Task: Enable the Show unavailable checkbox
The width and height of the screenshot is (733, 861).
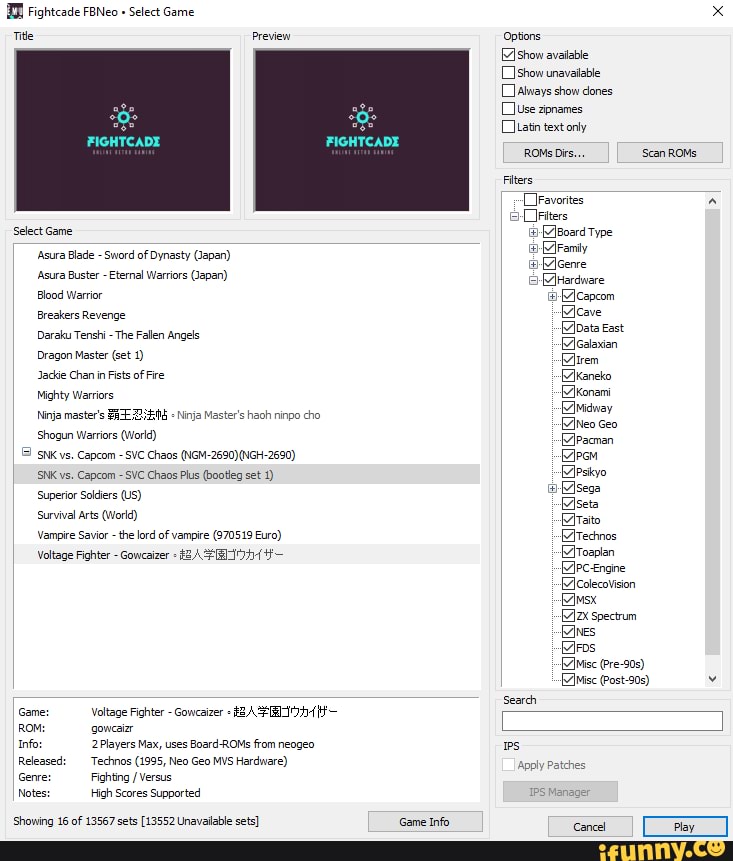Action: coord(508,73)
